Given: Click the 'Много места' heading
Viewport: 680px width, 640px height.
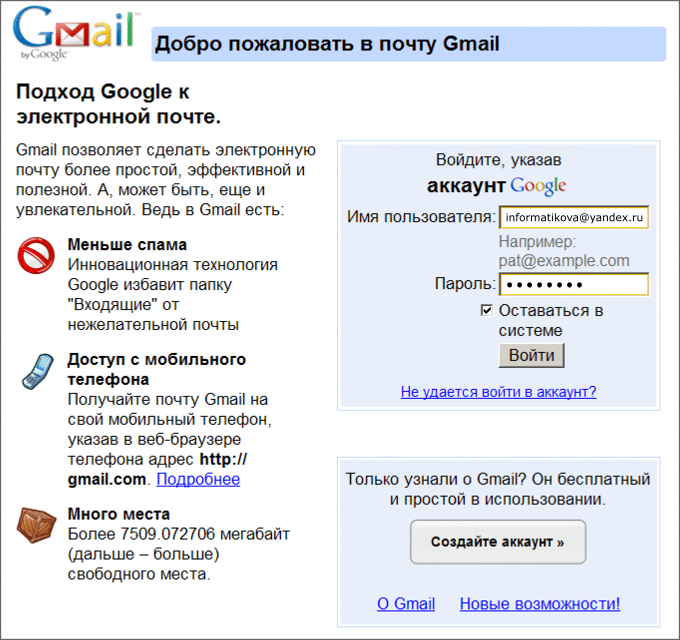Looking at the screenshot, I should (x=118, y=514).
